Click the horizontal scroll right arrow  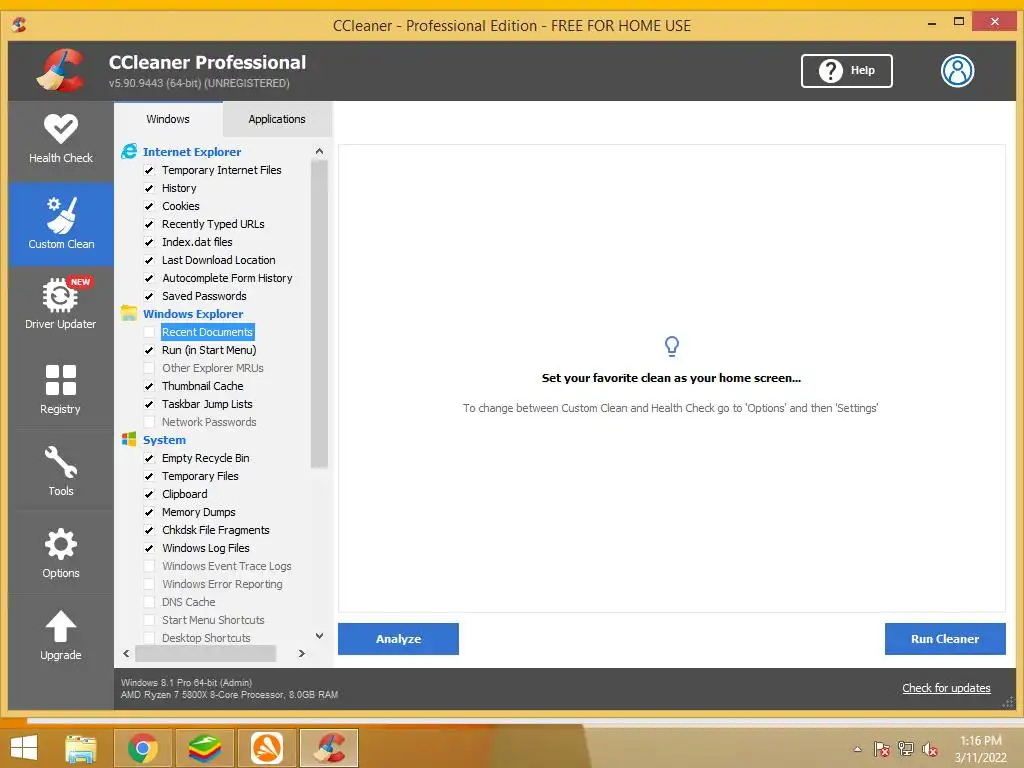click(x=302, y=653)
